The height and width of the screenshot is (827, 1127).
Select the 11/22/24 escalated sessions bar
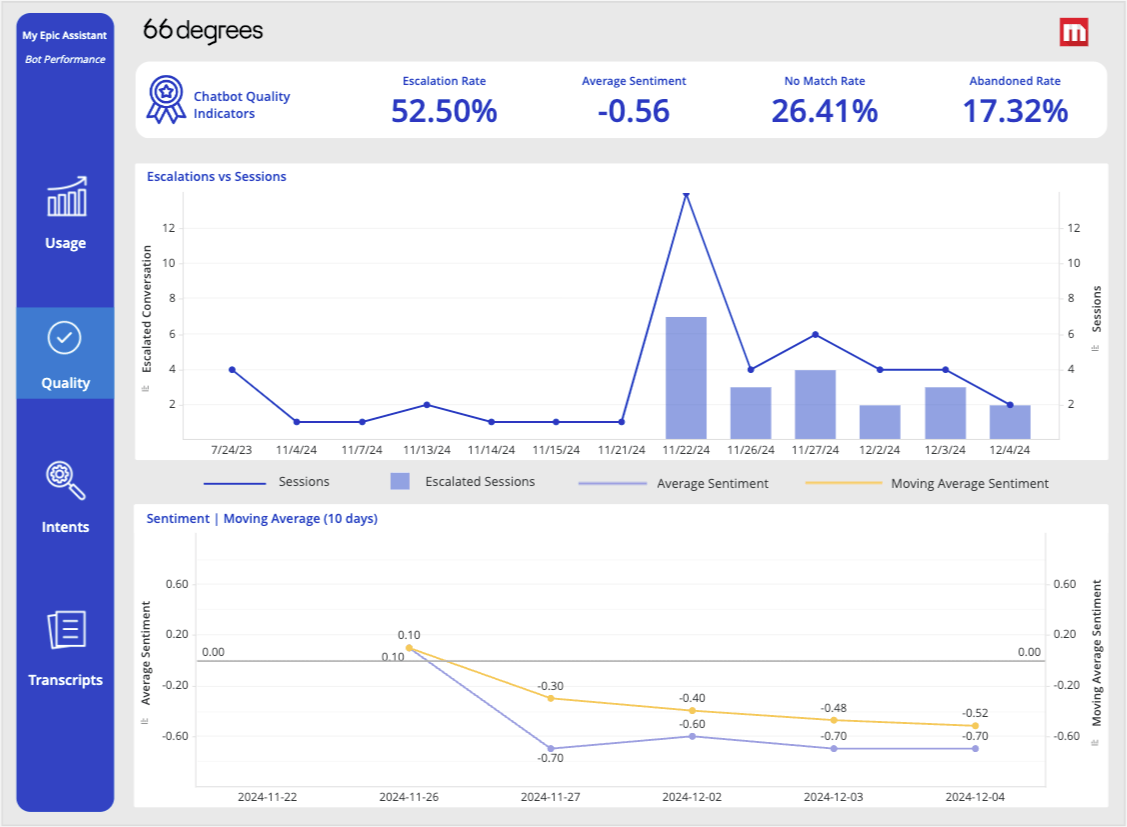click(x=686, y=378)
